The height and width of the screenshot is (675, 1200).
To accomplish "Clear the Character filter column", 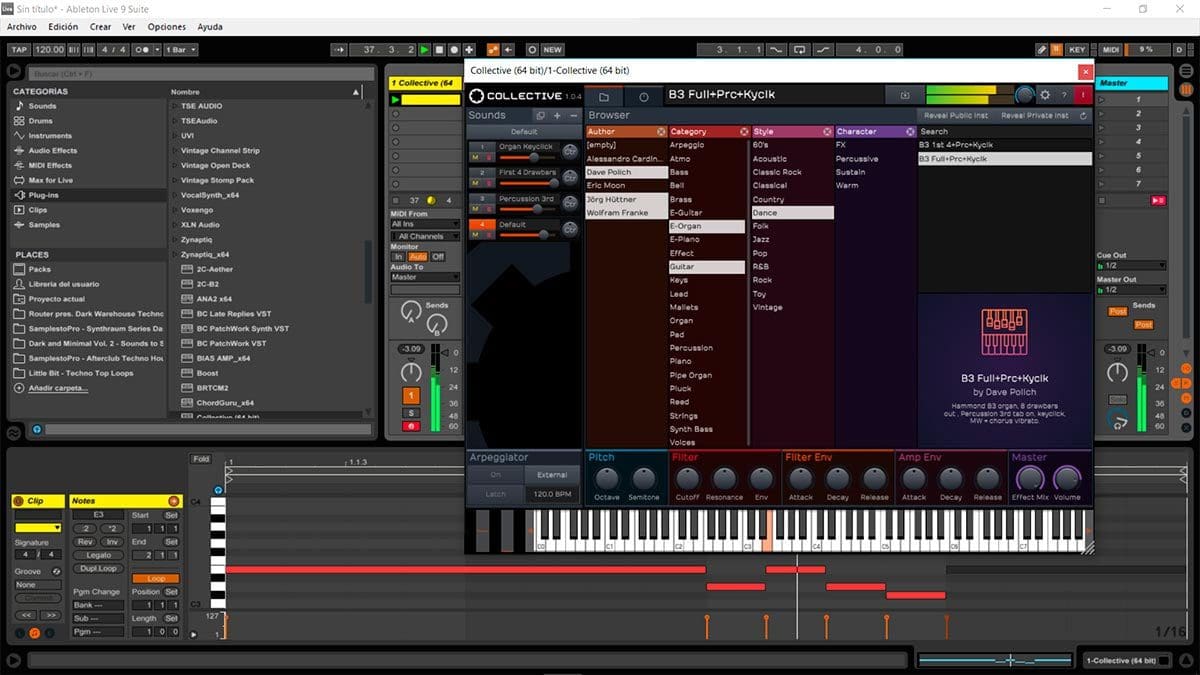I will (x=910, y=132).
